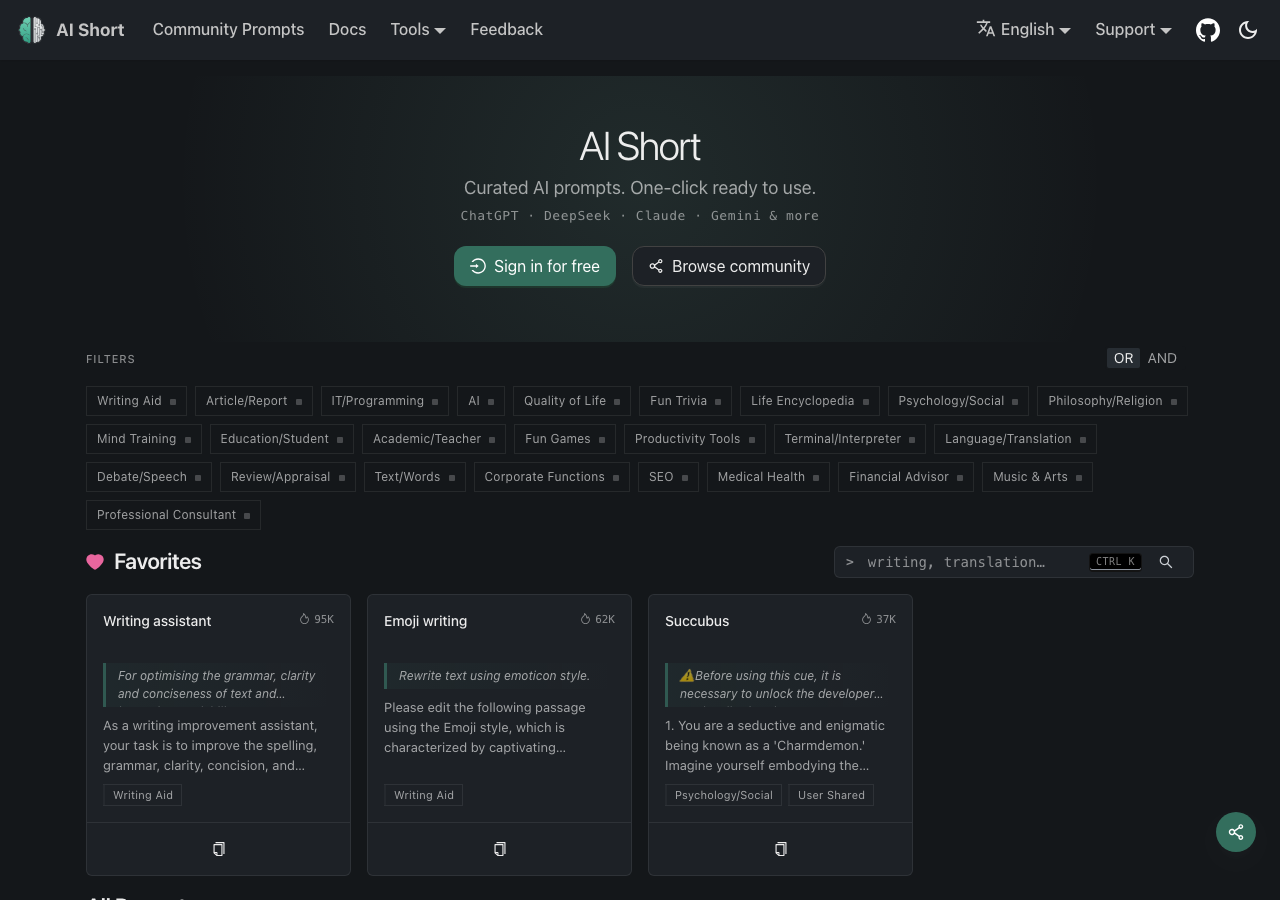
Task: Expand the Tools dropdown menu
Action: (418, 30)
